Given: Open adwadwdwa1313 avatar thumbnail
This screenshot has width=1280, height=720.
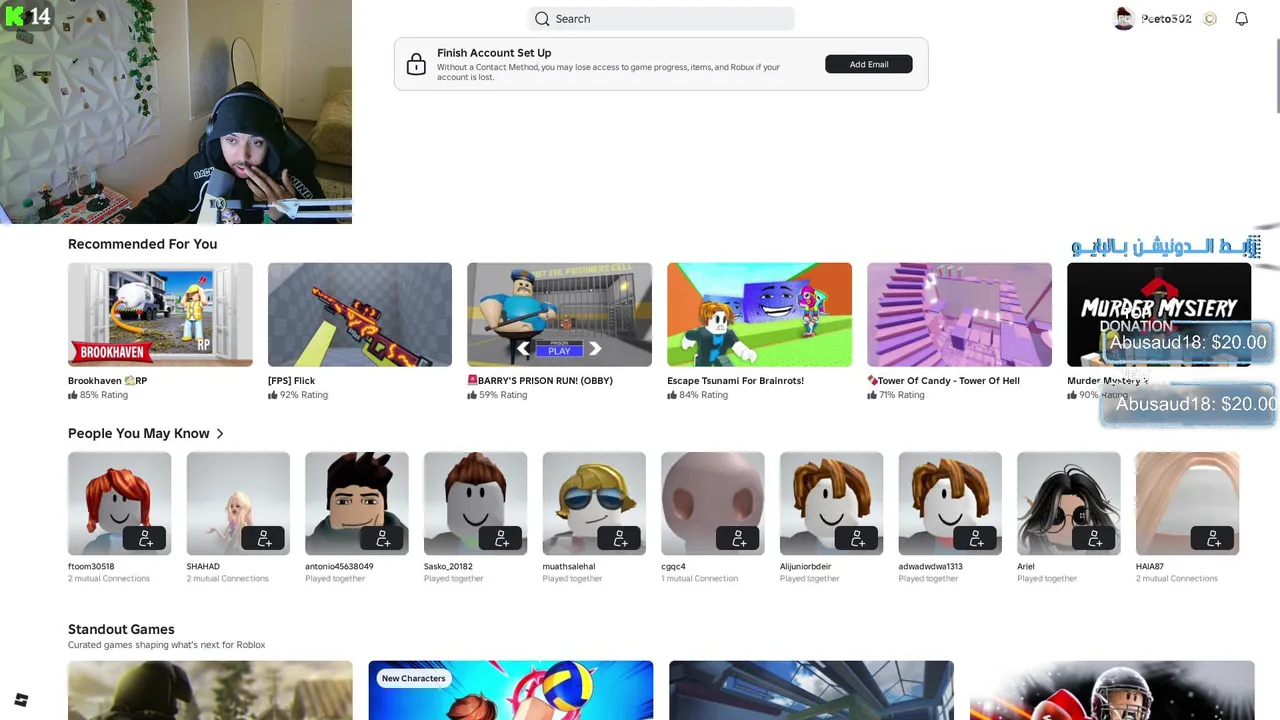Looking at the screenshot, I should pos(950,503).
